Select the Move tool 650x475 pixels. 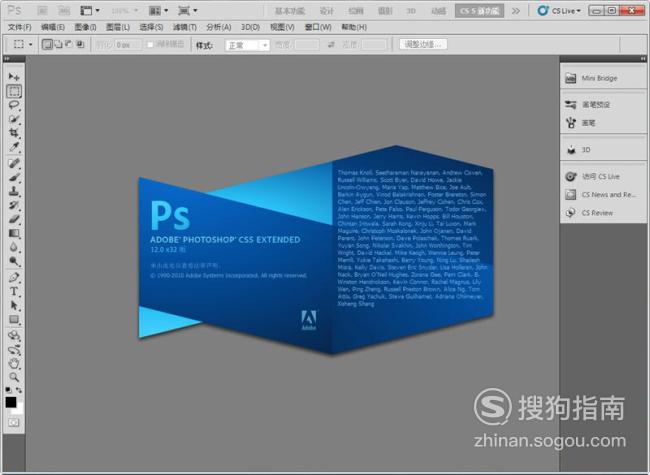pyautogui.click(x=14, y=77)
